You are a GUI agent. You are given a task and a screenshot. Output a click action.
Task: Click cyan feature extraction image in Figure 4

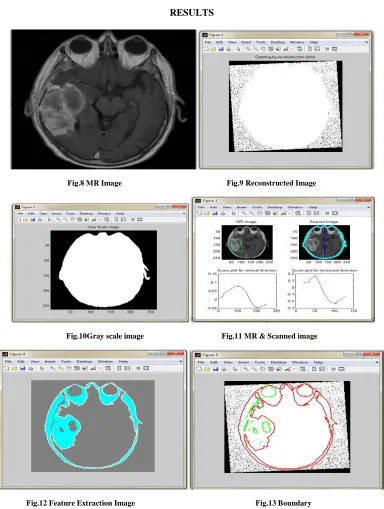93,426
